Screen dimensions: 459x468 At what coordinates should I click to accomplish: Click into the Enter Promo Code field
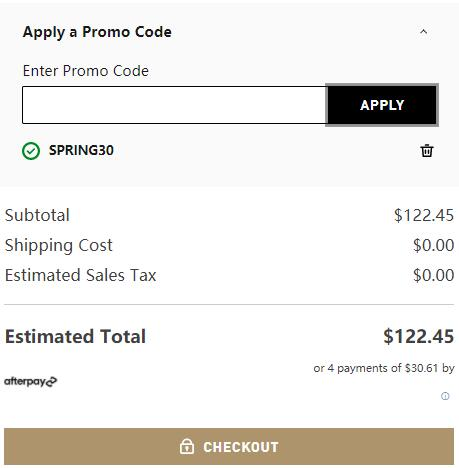pyautogui.click(x=174, y=105)
